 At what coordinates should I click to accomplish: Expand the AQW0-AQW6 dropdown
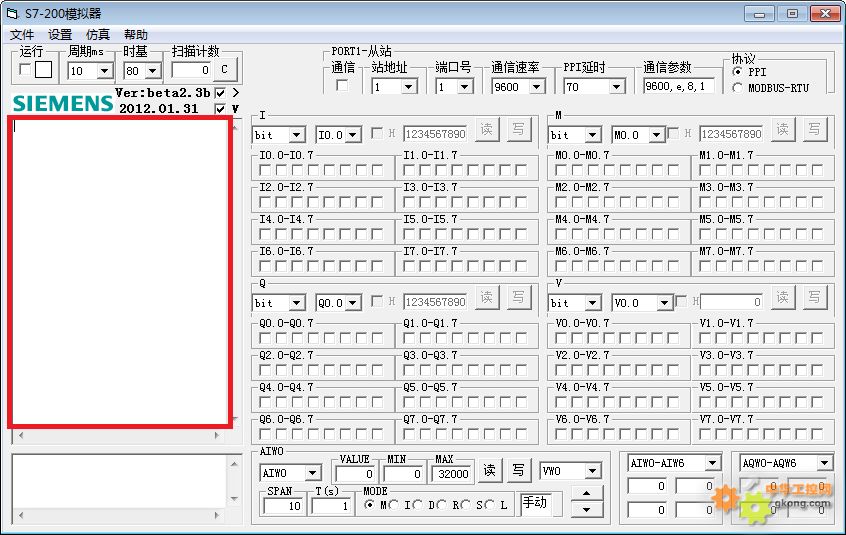click(x=824, y=463)
